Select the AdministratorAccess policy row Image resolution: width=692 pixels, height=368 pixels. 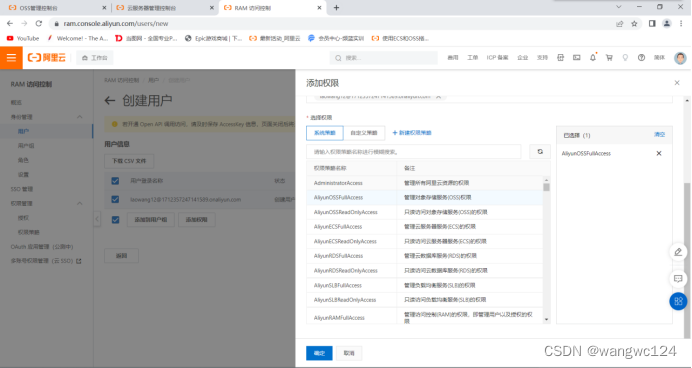pos(425,183)
